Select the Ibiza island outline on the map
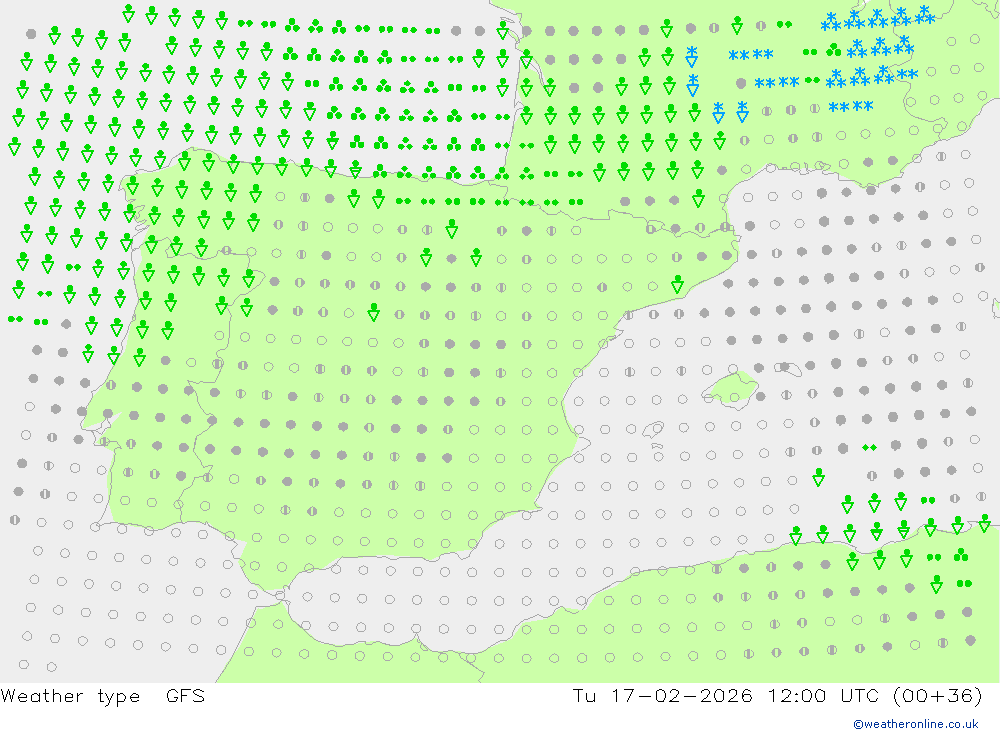Viewport: 1000px width, 733px height. [653, 429]
